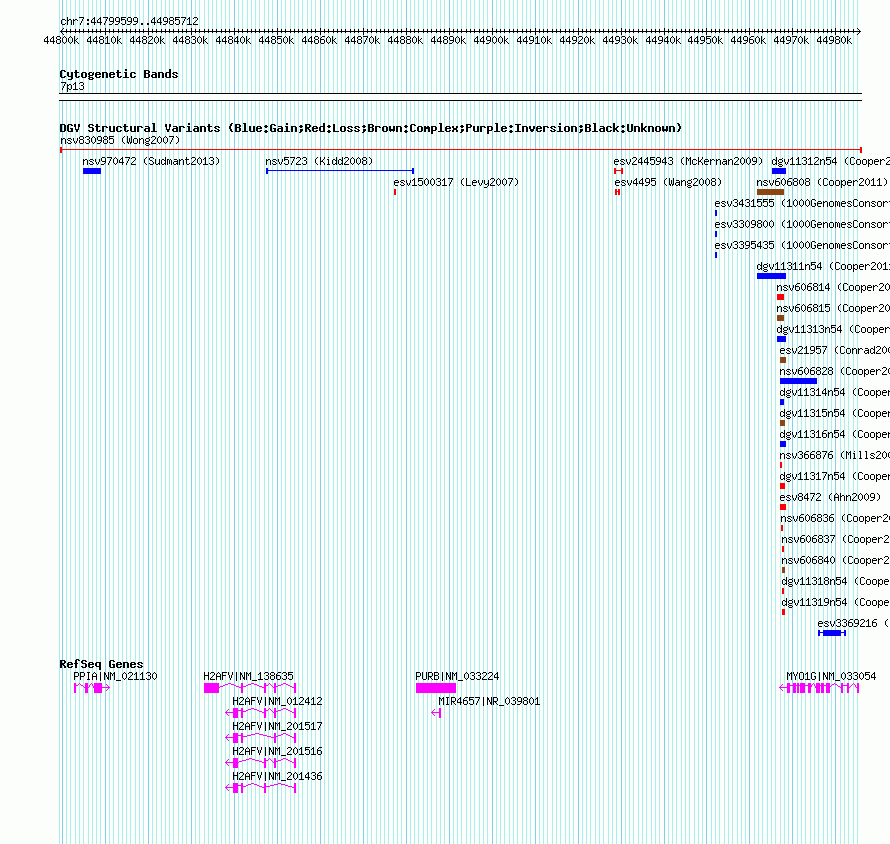Select the nsv970472 blue gain bar
This screenshot has width=890, height=844.
pyautogui.click(x=92, y=171)
